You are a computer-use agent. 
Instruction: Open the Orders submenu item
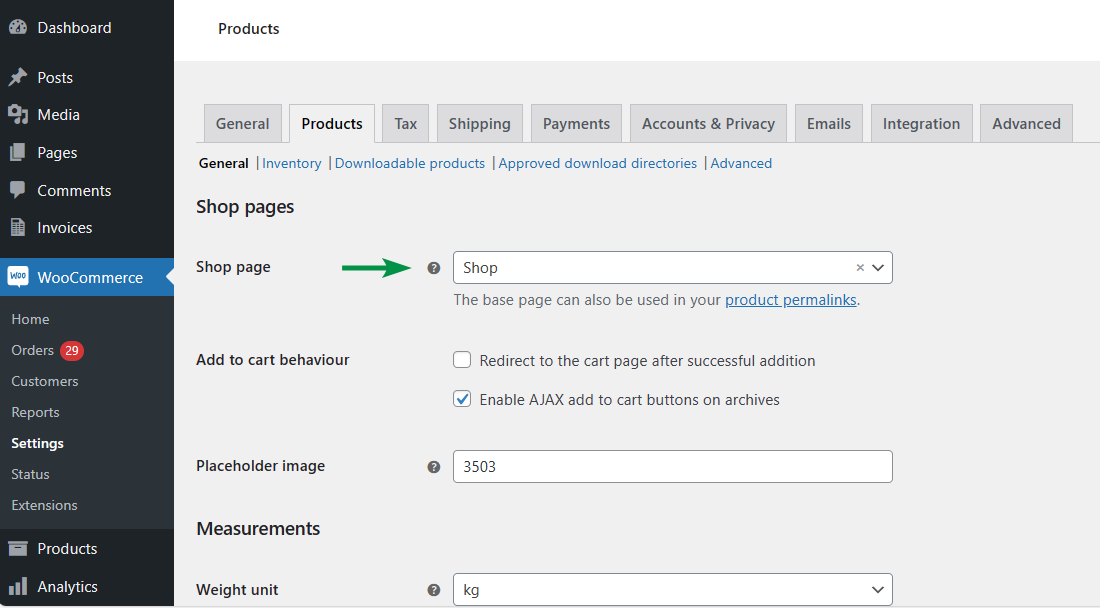[x=32, y=350]
